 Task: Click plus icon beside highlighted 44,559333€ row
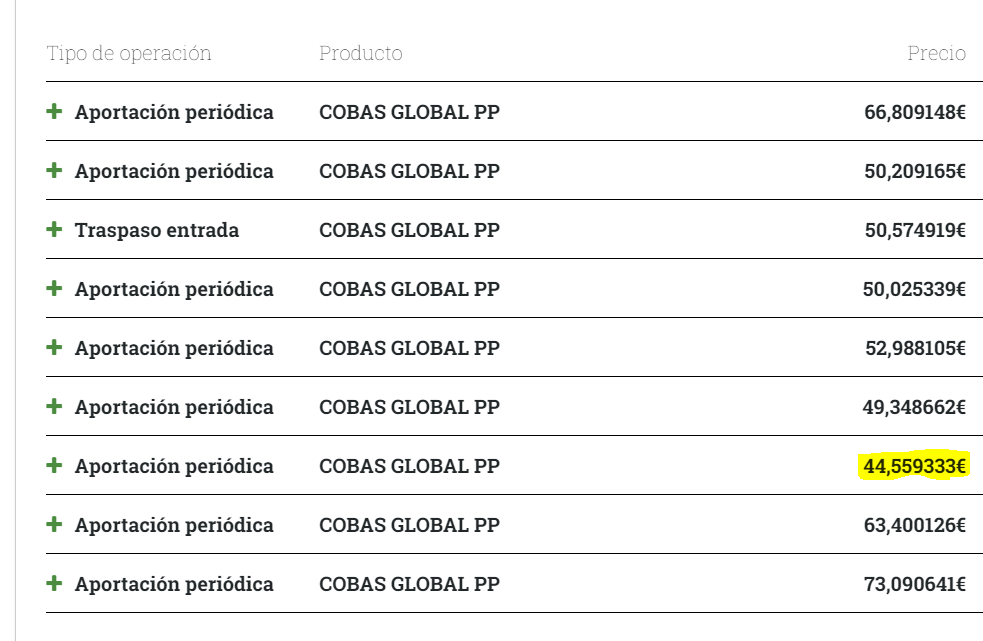tap(55, 465)
